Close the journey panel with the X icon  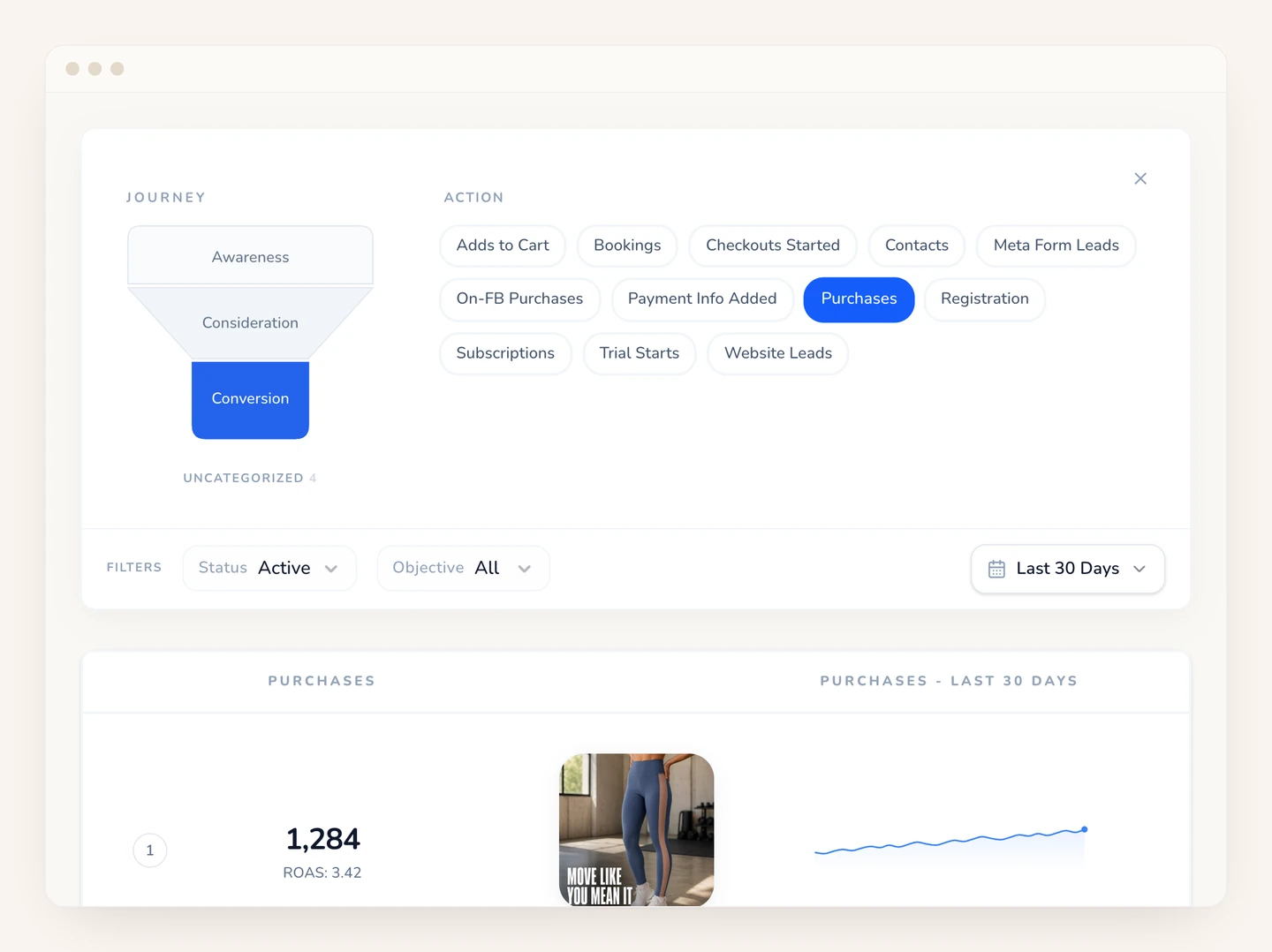[x=1140, y=178]
